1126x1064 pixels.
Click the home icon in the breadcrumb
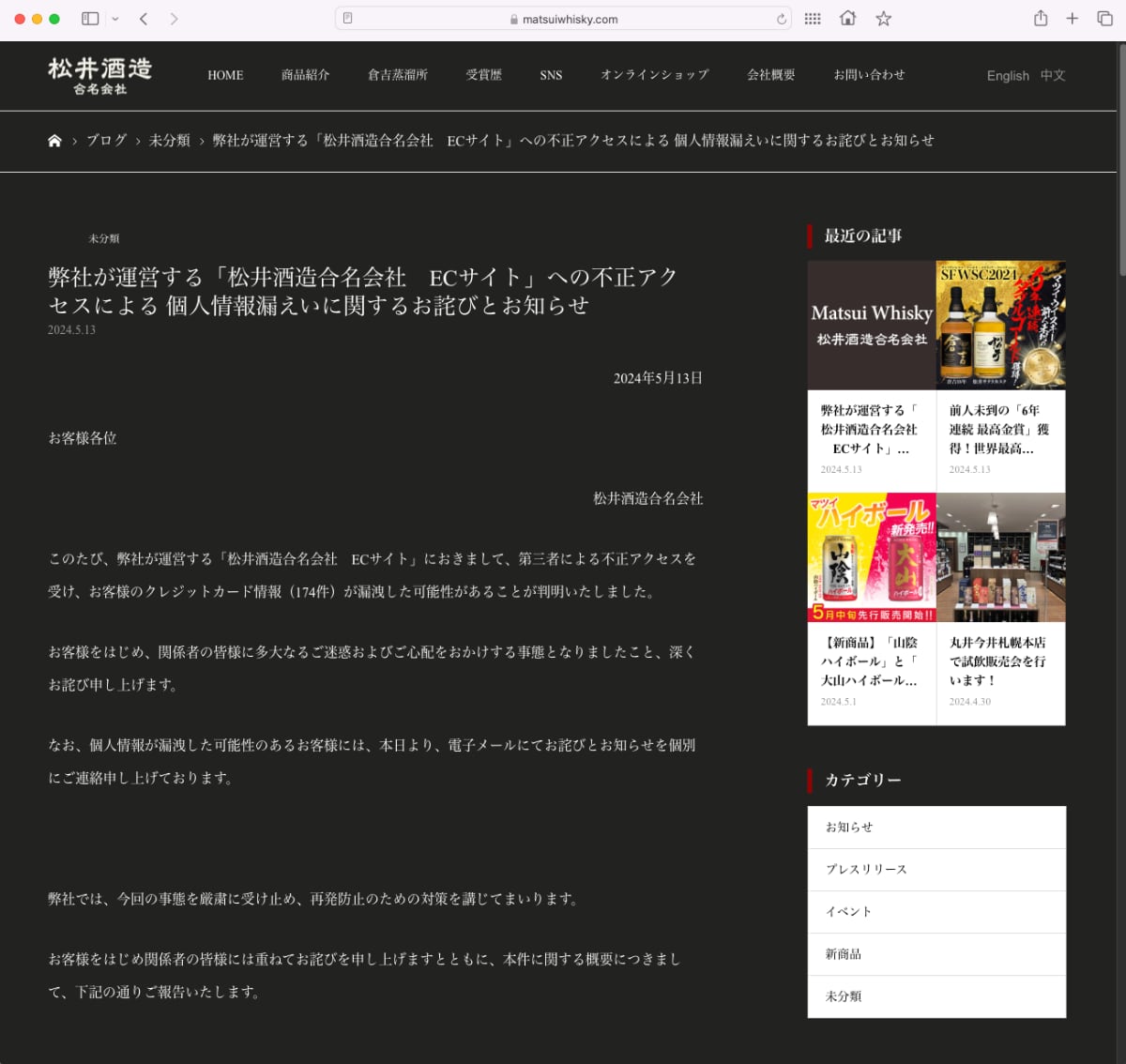click(x=54, y=140)
